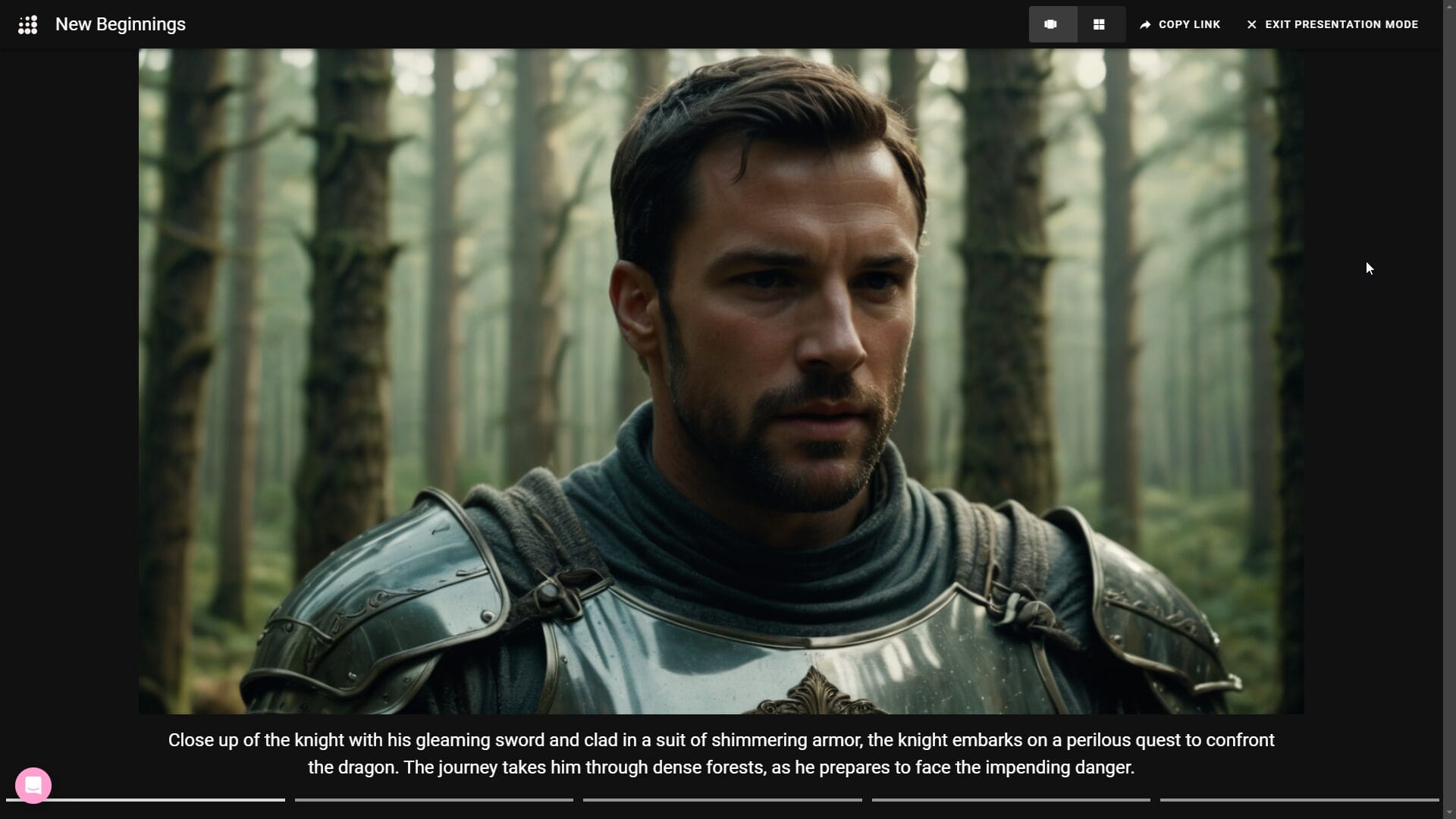Click the knight's armor crest in image
Screen dimensions: 1456x819
click(x=817, y=693)
